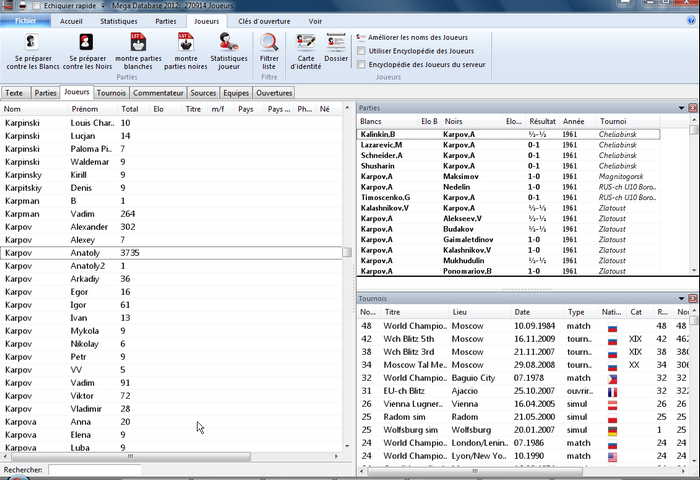Sort players by the Total column header

click(x=133, y=109)
